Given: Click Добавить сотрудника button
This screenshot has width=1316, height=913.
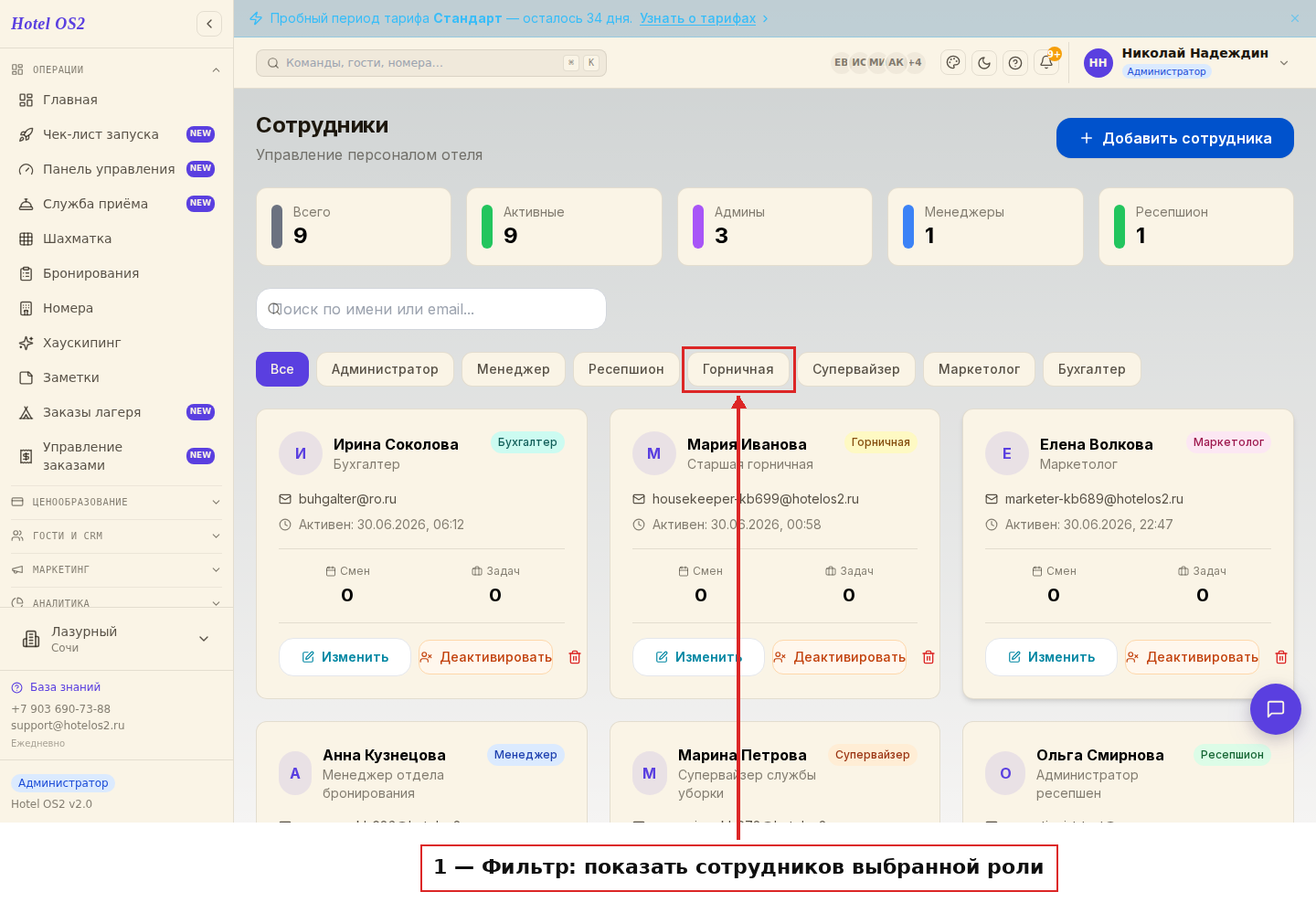Looking at the screenshot, I should pyautogui.click(x=1175, y=138).
